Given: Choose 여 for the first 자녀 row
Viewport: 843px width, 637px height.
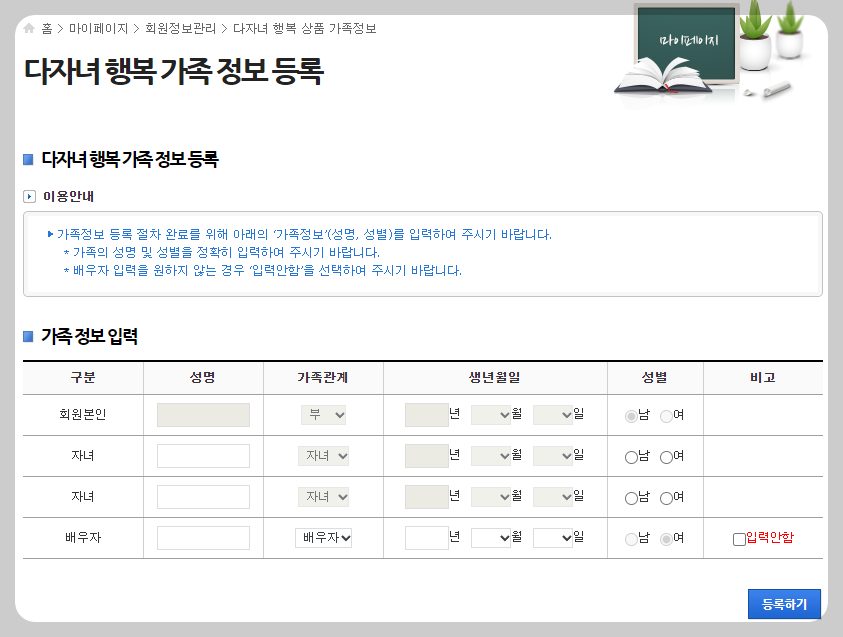Looking at the screenshot, I should (666, 457).
